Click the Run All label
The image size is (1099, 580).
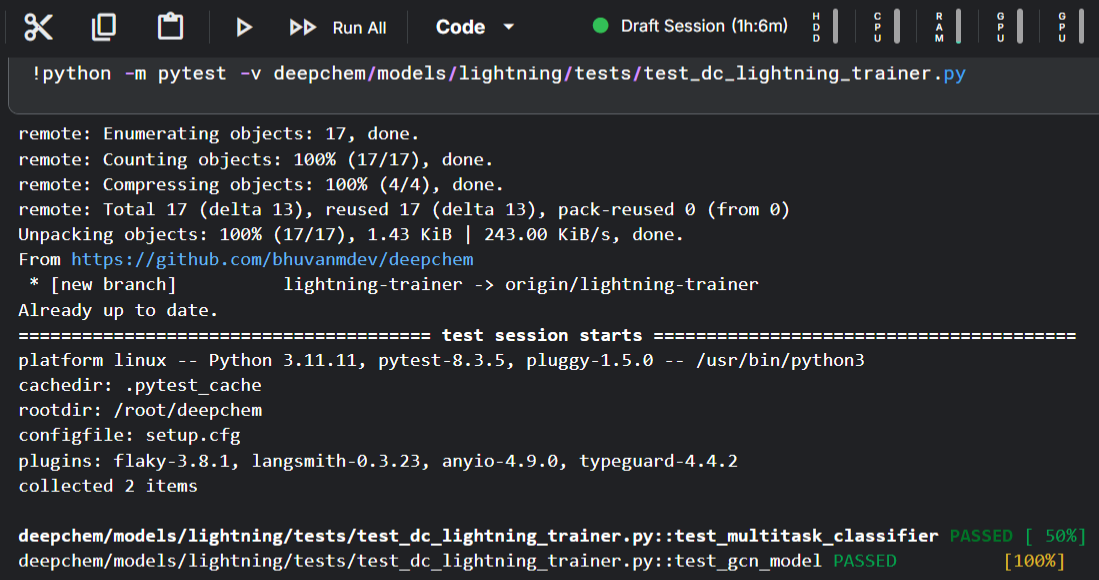click(360, 28)
